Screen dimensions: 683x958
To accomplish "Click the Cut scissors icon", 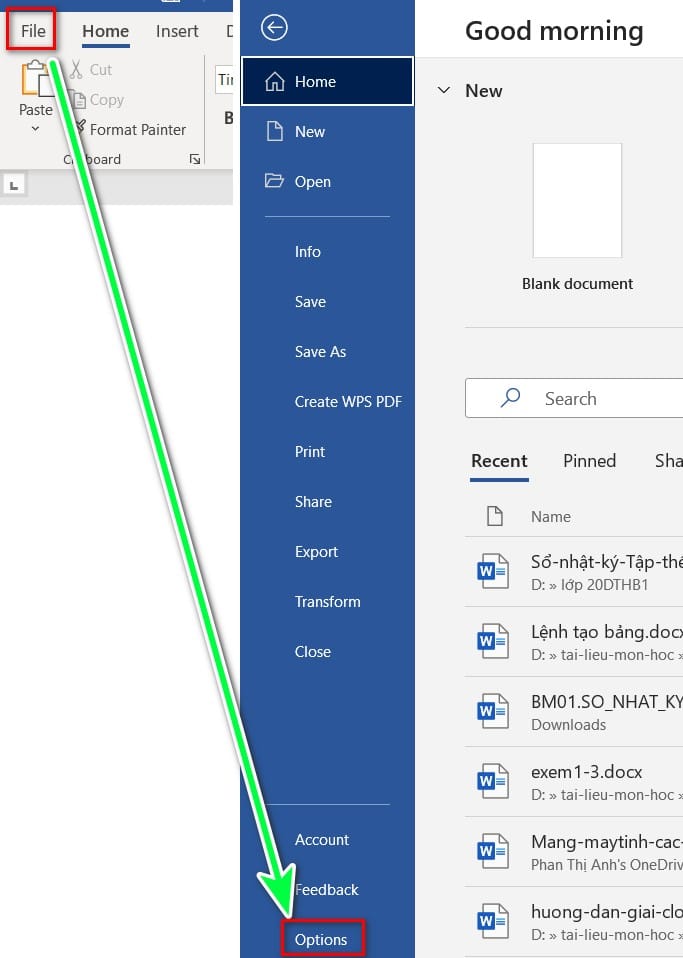I will click(x=76, y=69).
